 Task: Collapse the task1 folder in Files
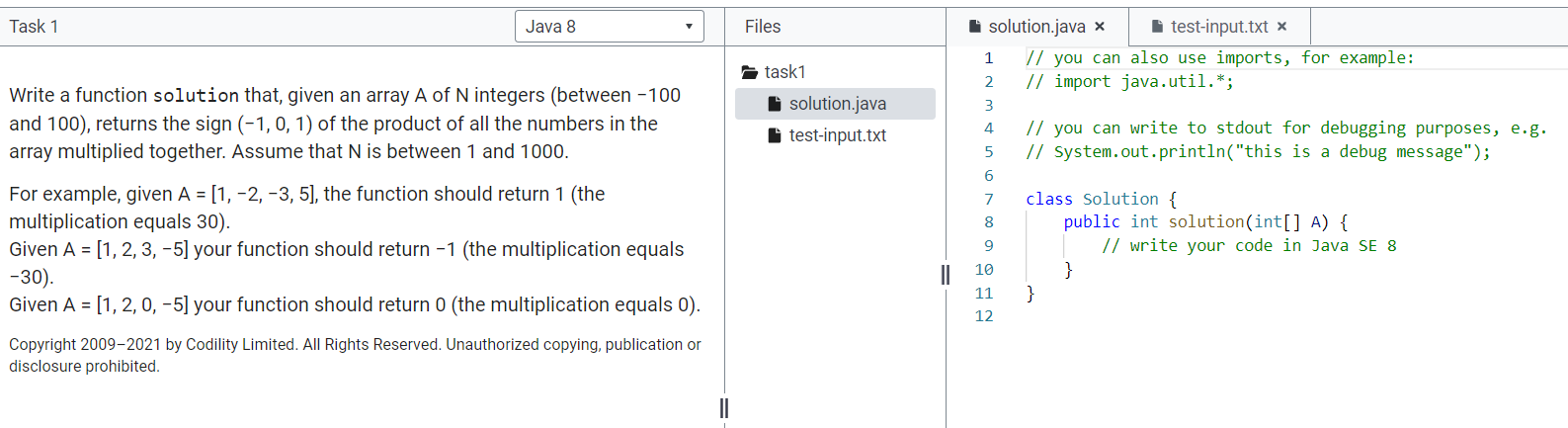(x=774, y=72)
